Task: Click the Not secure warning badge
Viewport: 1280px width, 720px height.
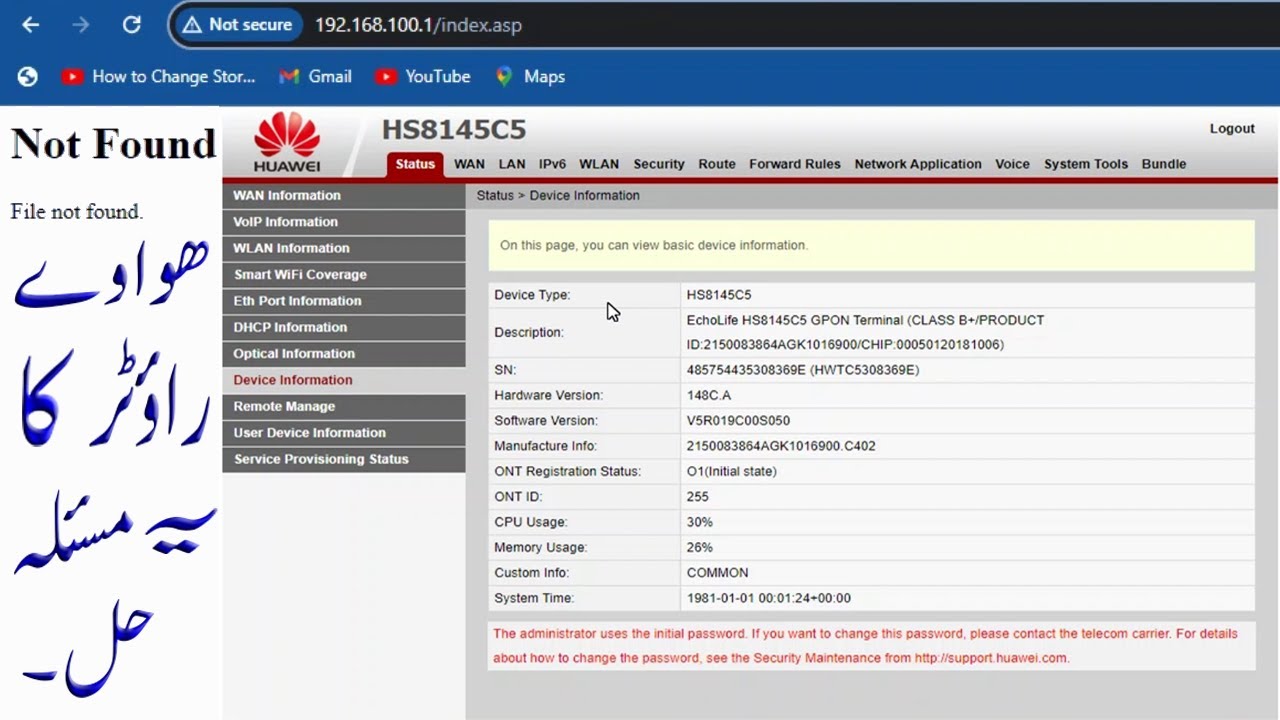Action: (237, 25)
